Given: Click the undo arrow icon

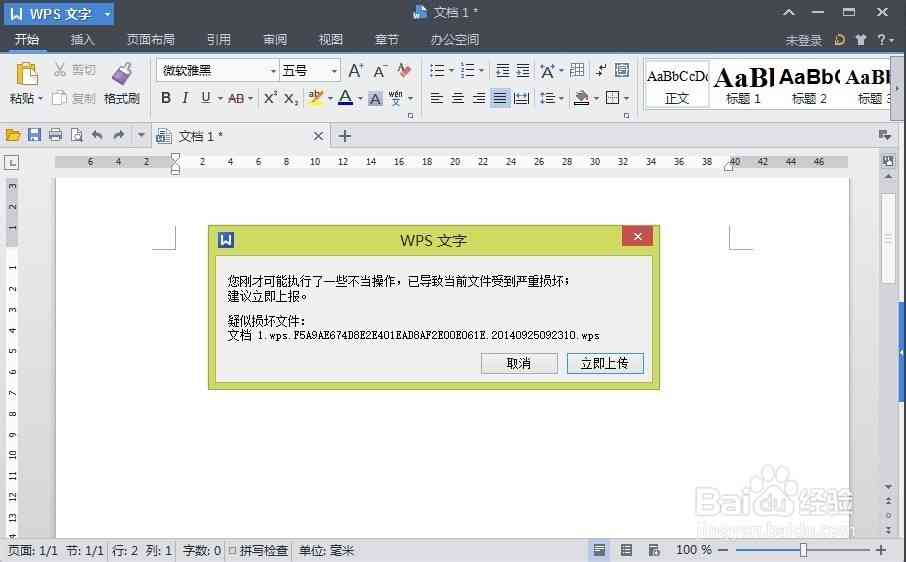Looking at the screenshot, I should tap(97, 135).
